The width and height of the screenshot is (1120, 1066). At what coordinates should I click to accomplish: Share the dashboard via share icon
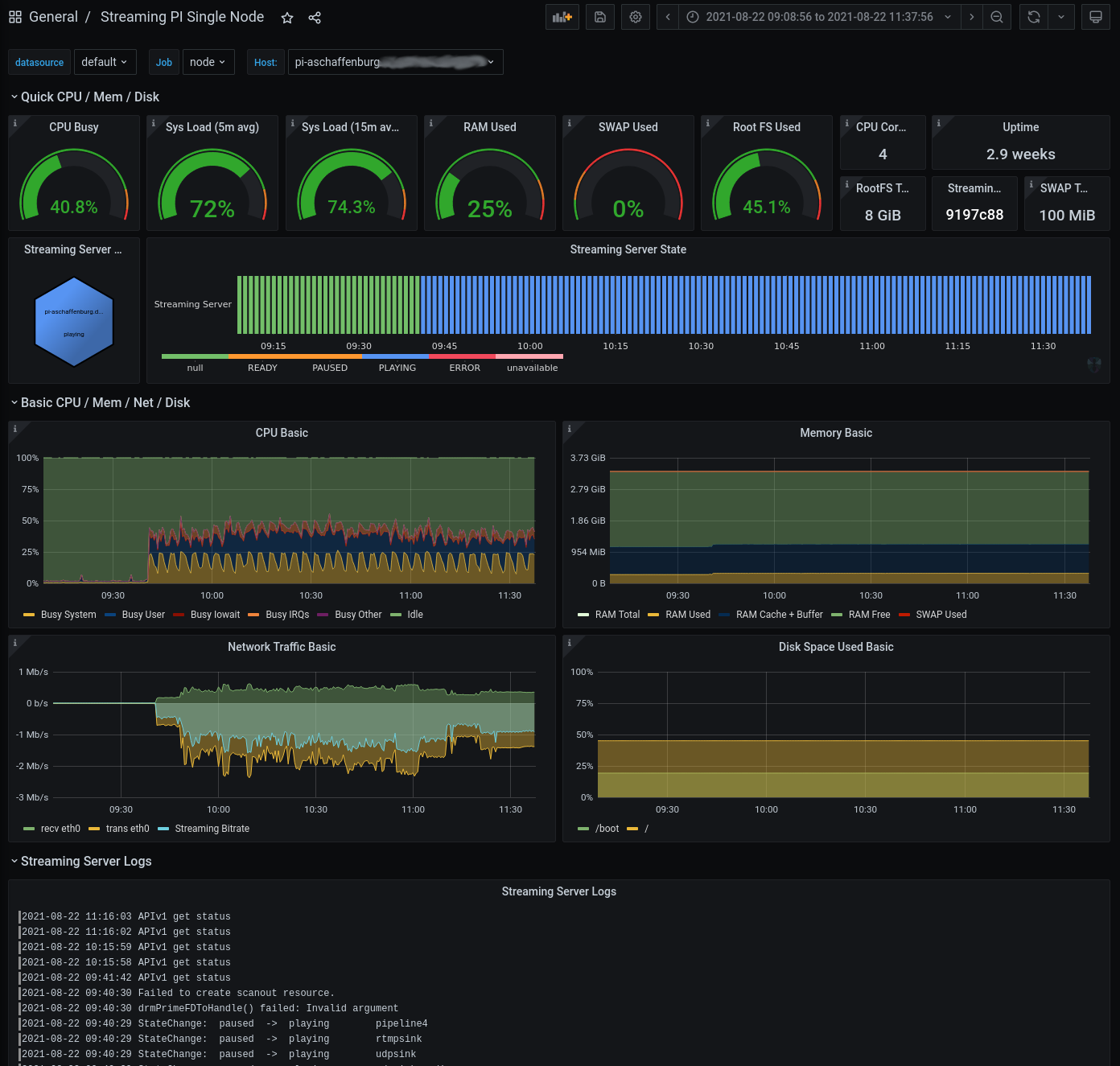point(315,18)
